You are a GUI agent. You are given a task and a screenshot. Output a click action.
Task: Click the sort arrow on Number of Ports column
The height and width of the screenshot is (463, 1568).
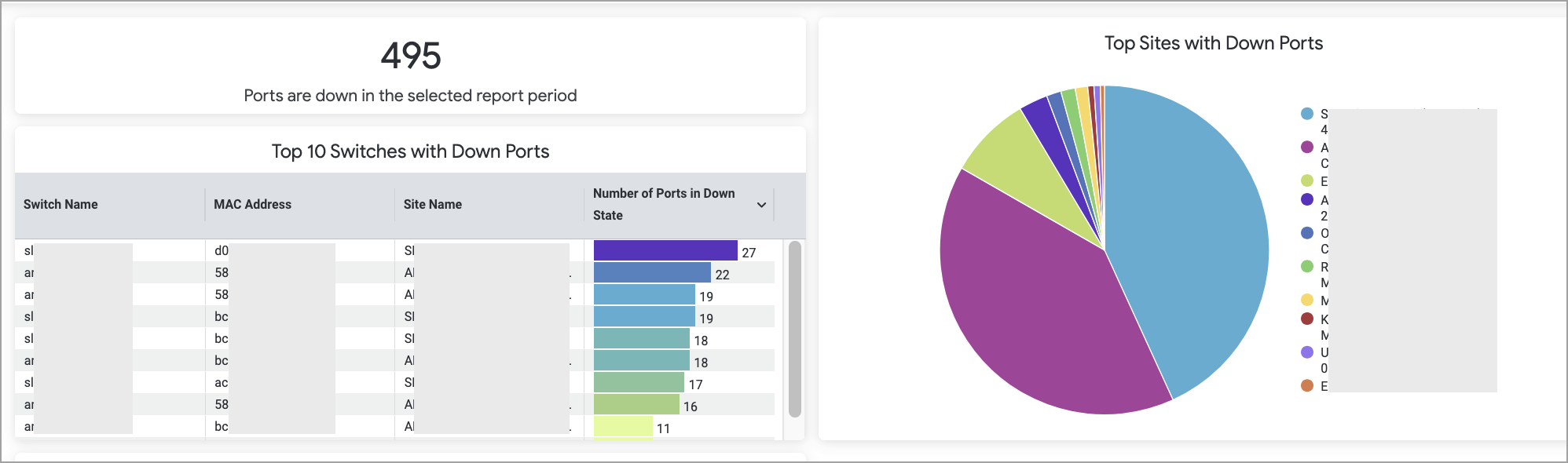coord(761,205)
